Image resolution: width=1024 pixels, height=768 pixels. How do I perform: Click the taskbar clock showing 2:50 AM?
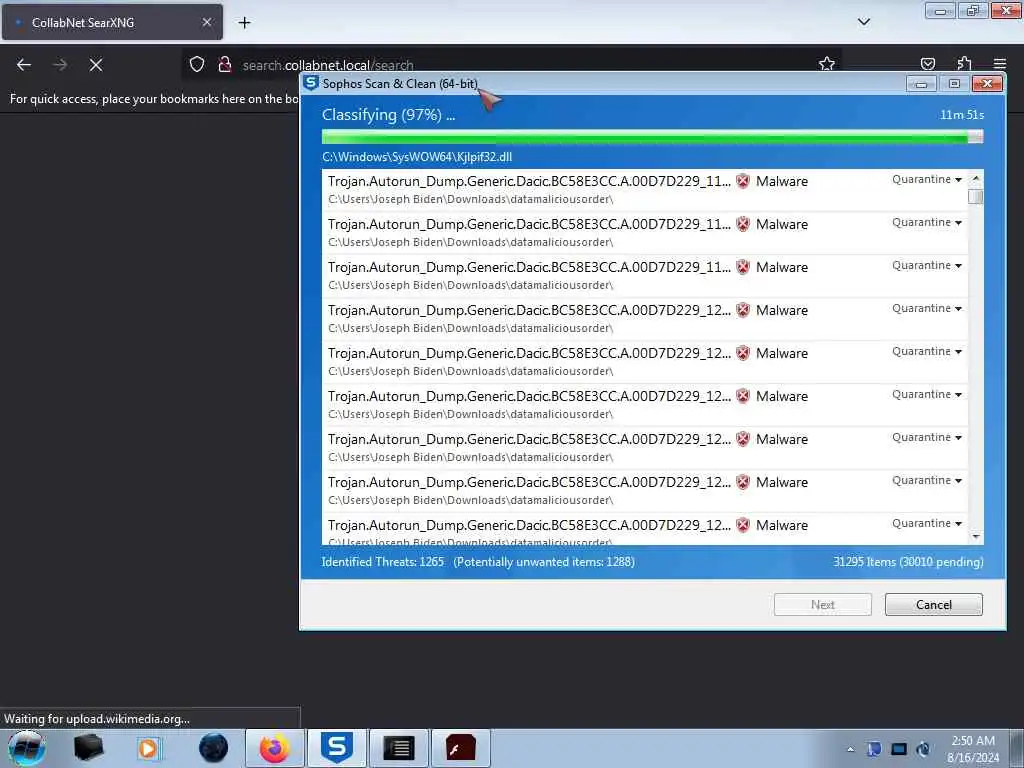click(x=972, y=749)
